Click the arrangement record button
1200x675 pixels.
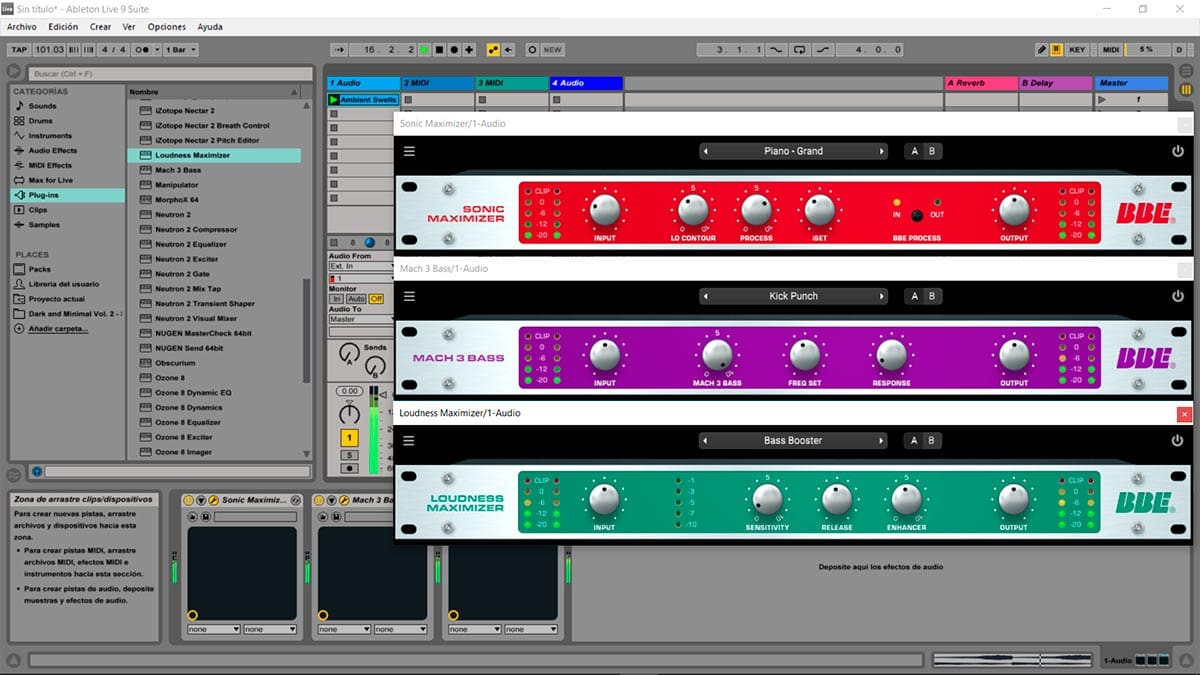pyautogui.click(x=454, y=49)
